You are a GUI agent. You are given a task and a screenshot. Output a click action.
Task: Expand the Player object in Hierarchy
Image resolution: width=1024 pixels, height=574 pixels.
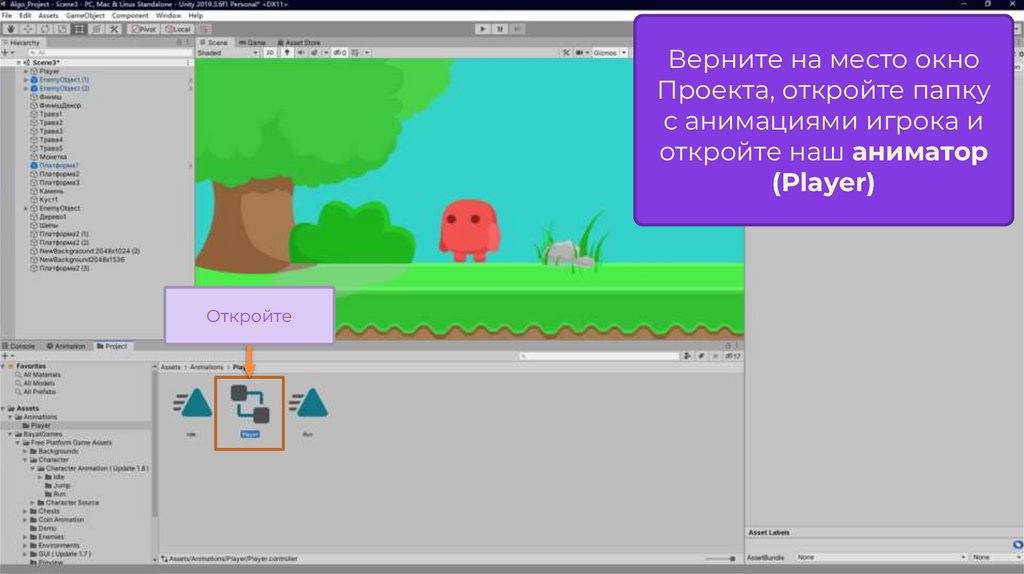click(x=26, y=71)
